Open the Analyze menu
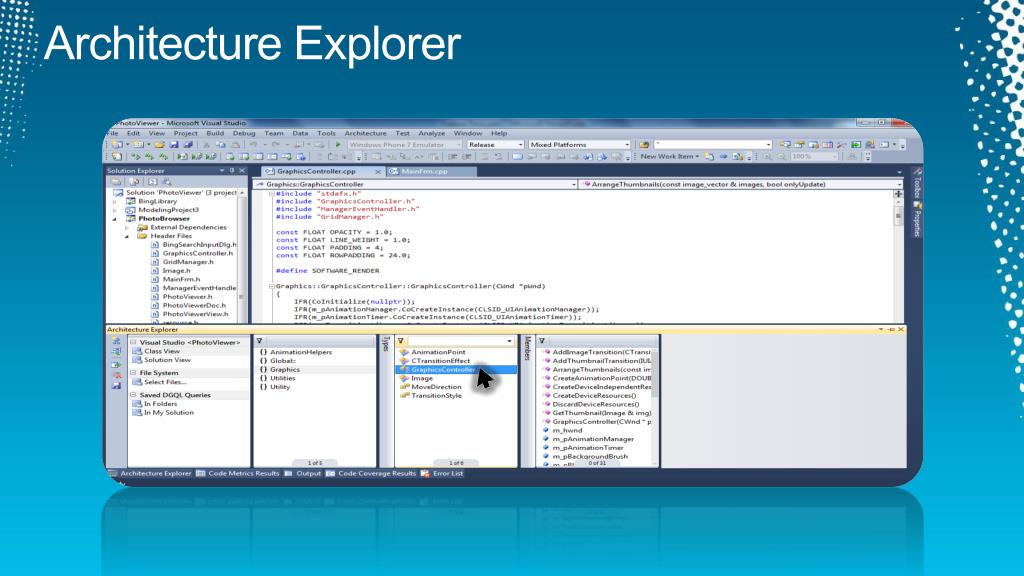1024x576 pixels. (431, 133)
